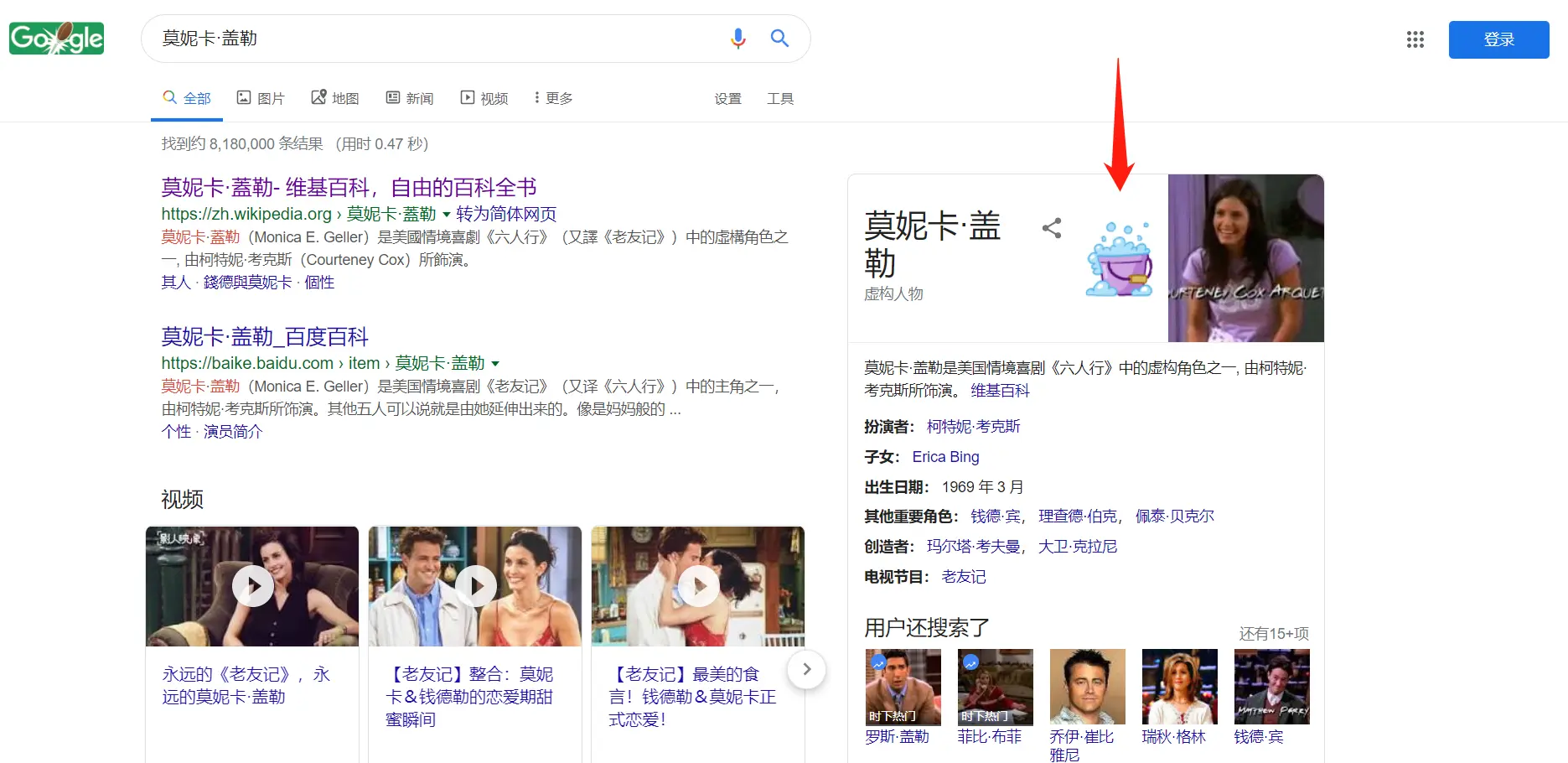Open the Google apps grid

point(1415,39)
